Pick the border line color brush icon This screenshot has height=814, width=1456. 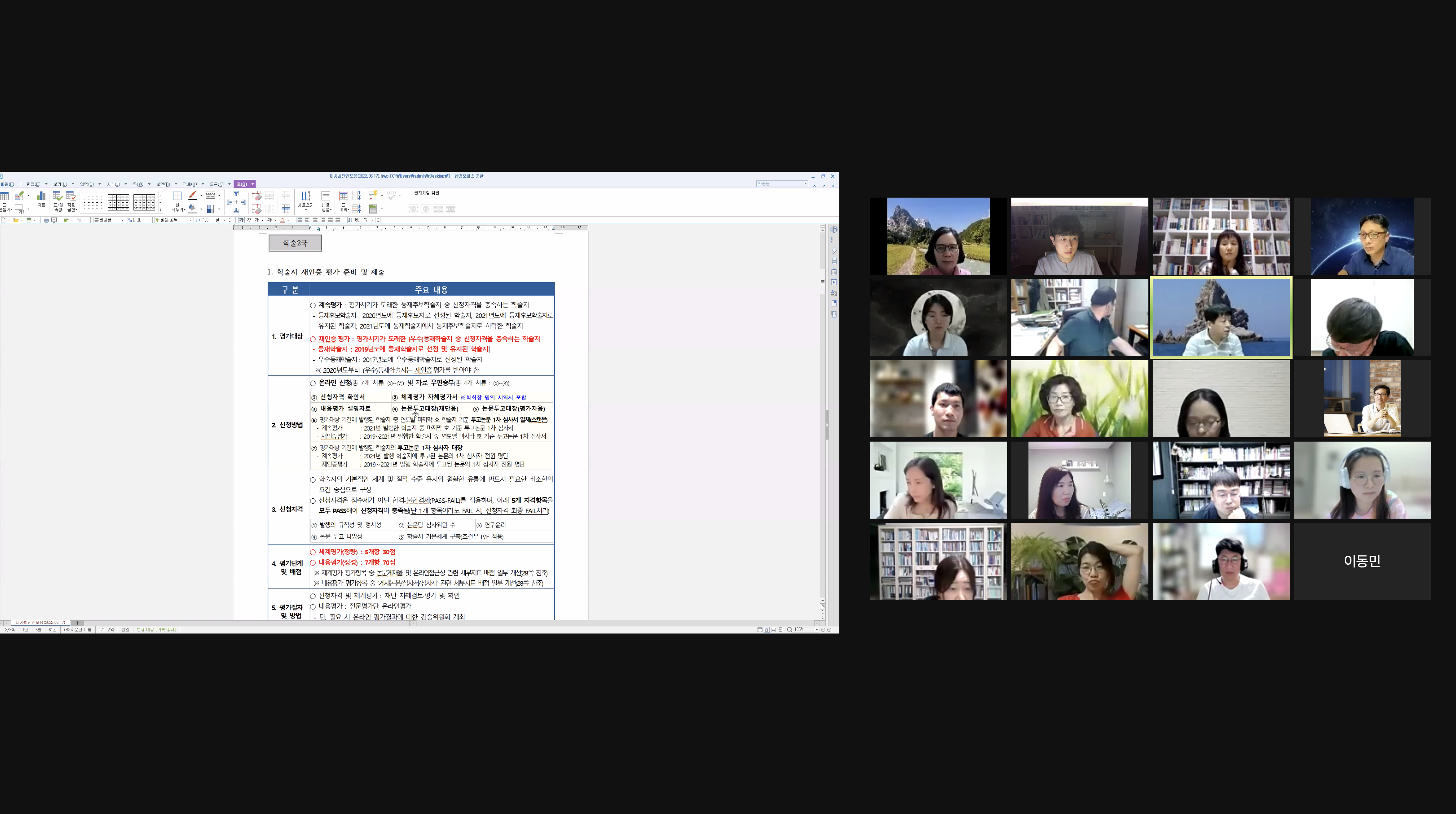(193, 195)
